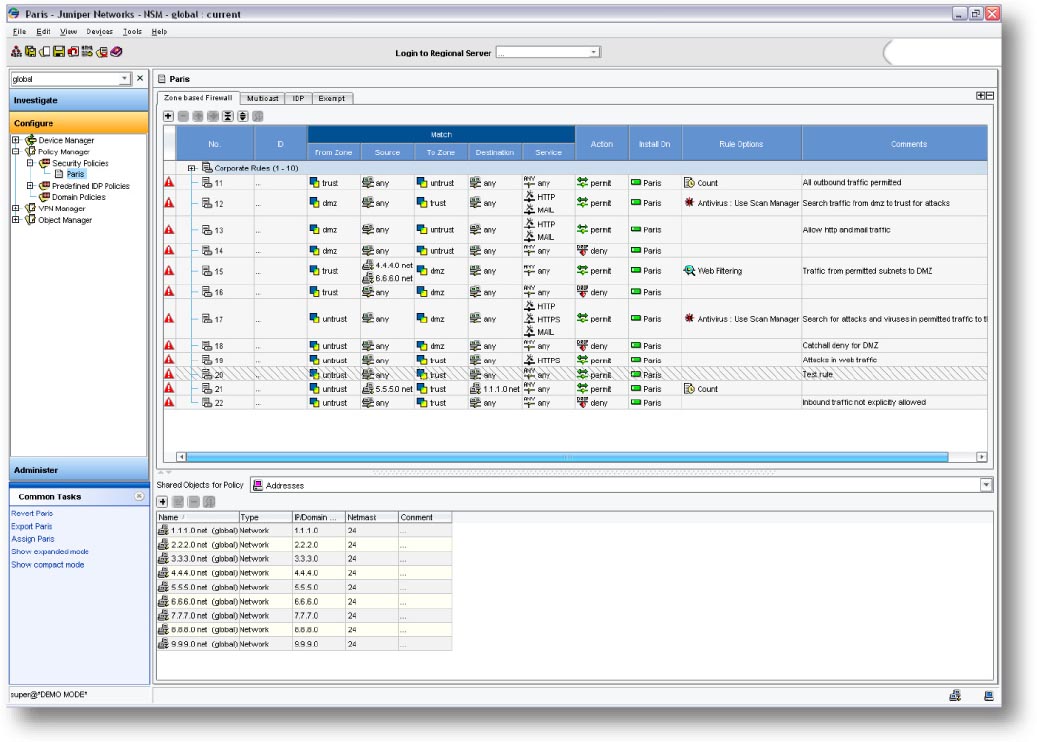The image size is (1037, 742).
Task: Click the Export Paris link
Action: click(x=32, y=526)
